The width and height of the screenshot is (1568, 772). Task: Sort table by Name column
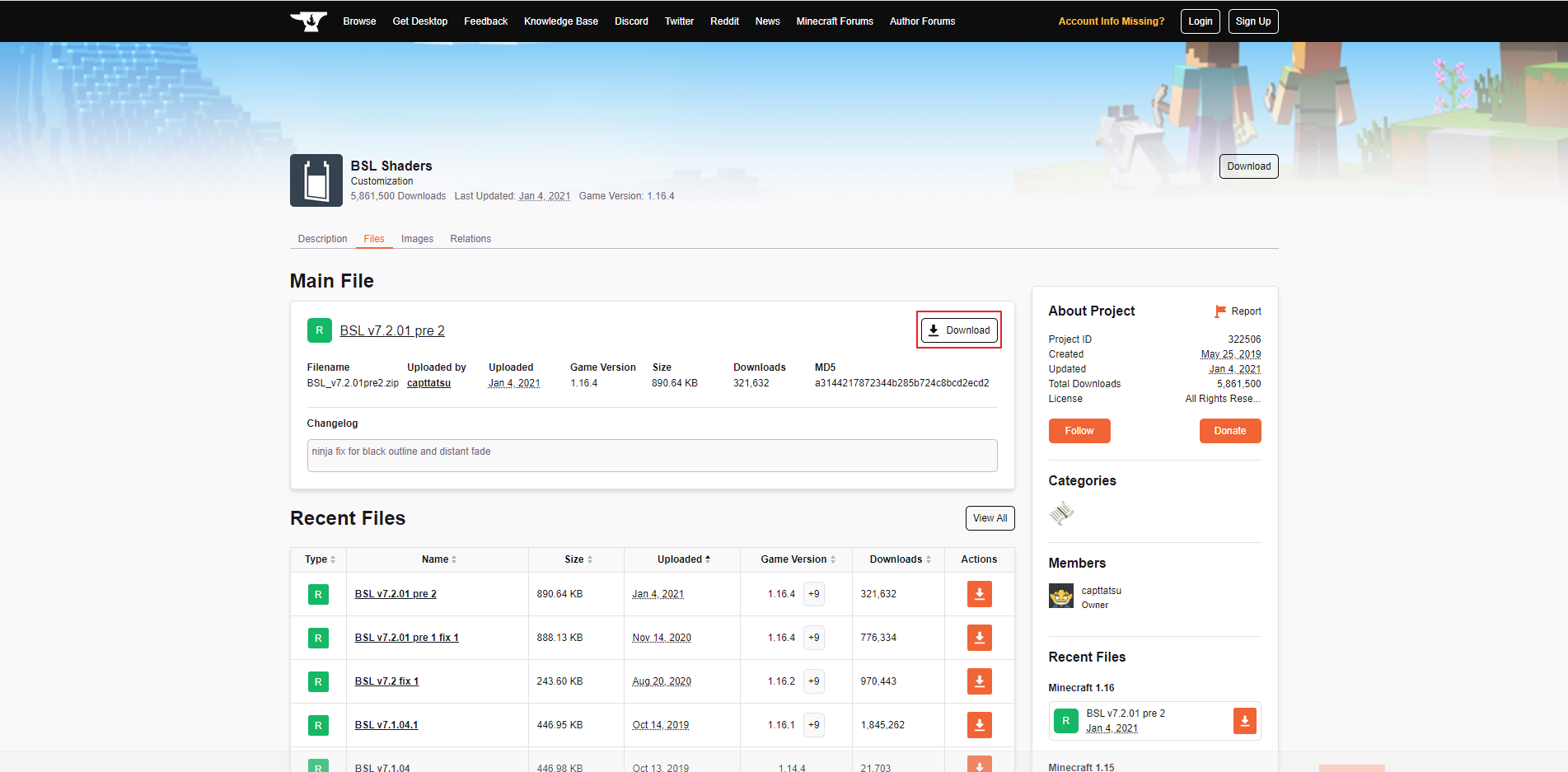point(439,559)
